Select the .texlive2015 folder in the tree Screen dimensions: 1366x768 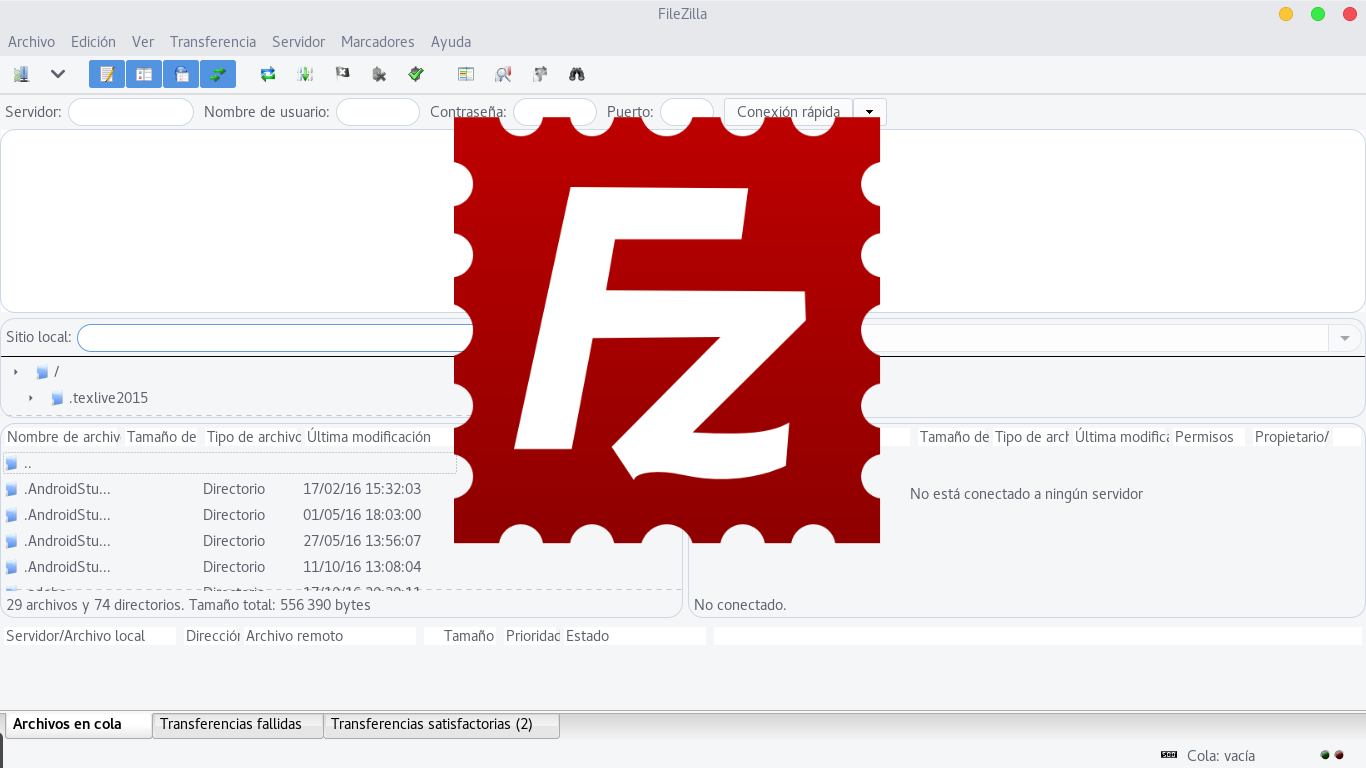click(x=108, y=398)
